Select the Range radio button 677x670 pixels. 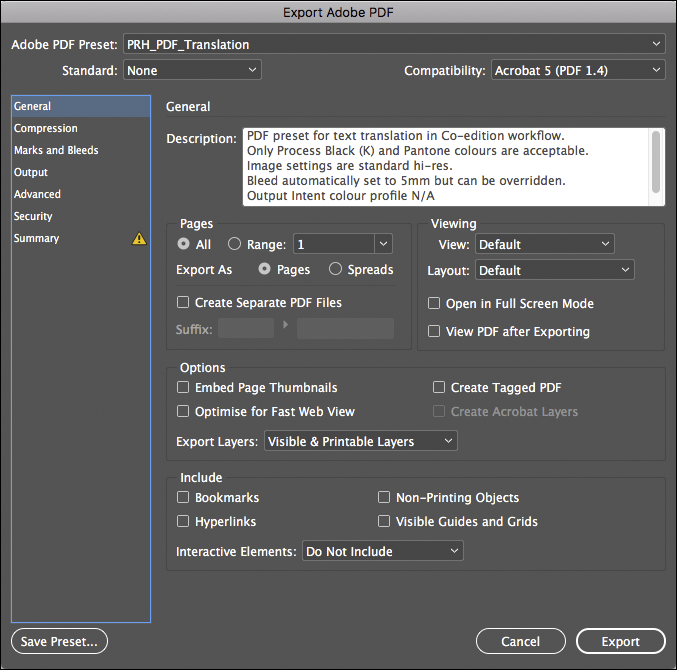tap(234, 244)
